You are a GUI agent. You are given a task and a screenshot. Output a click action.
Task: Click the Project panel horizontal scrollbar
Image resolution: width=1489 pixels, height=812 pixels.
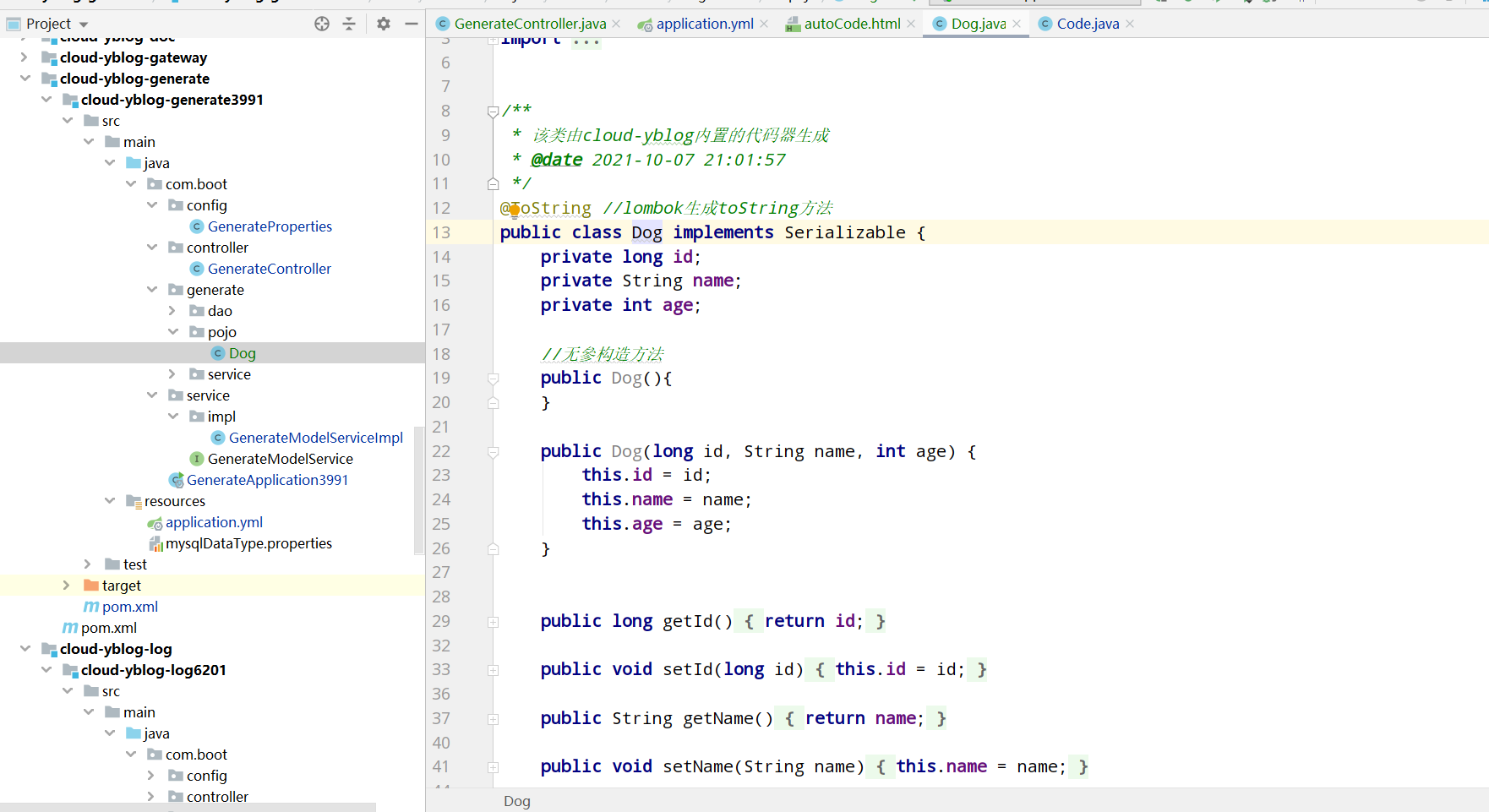point(188,807)
